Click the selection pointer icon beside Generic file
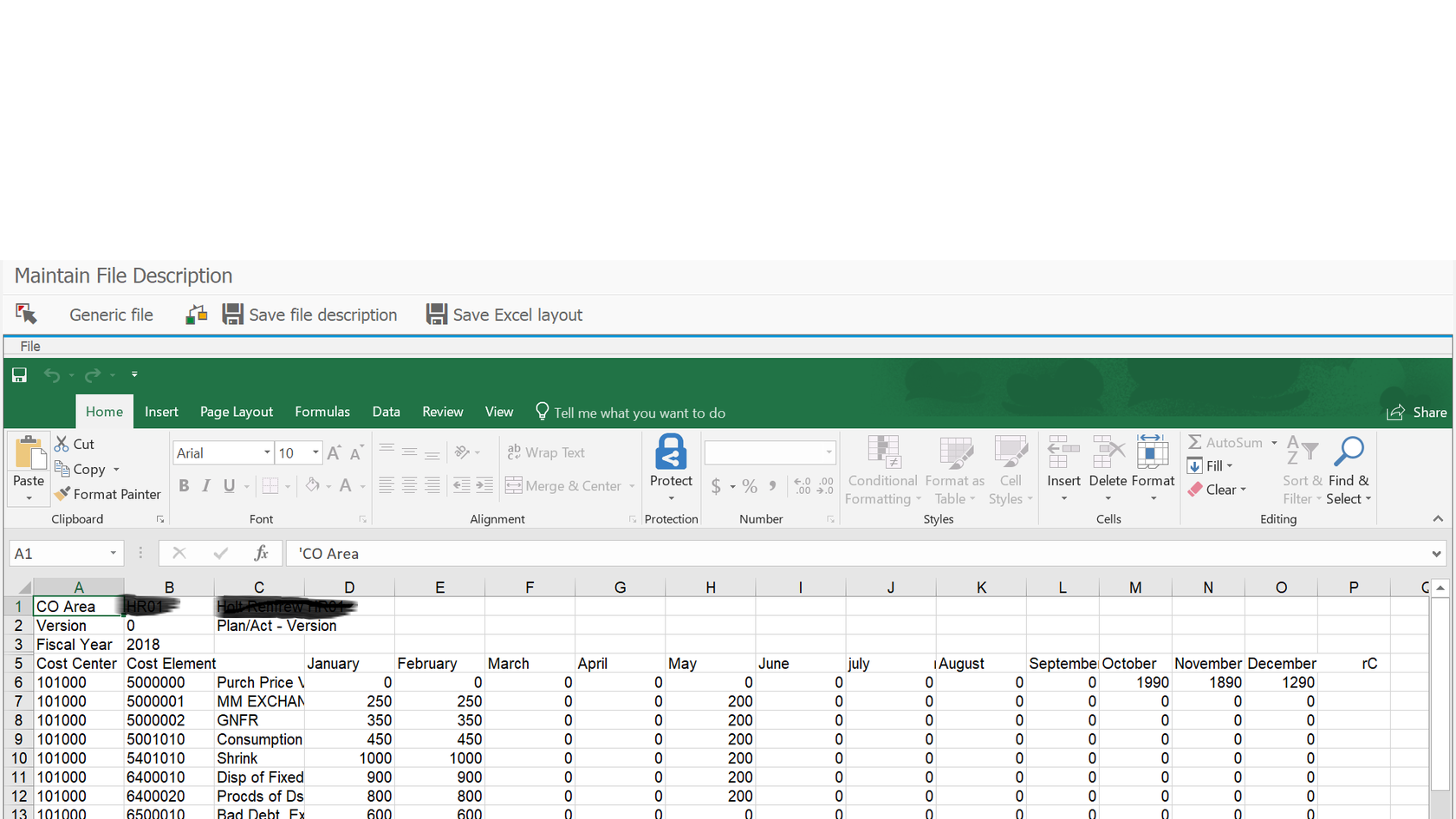Viewport: 1456px width, 819px height. click(x=26, y=314)
